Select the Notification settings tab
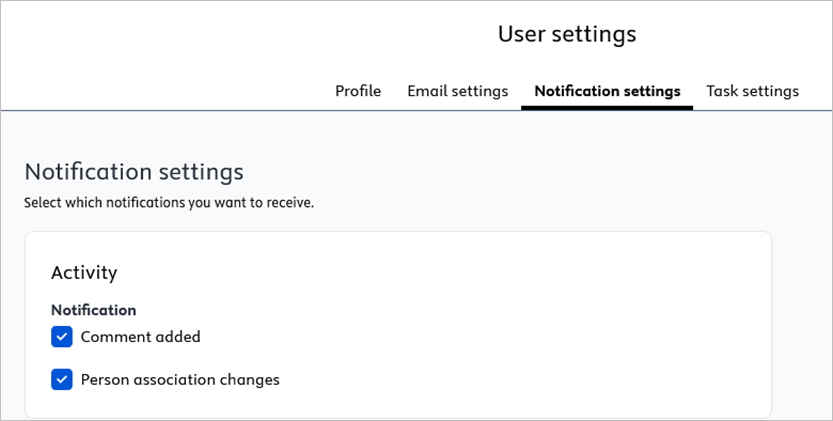833x421 pixels. coord(607,91)
